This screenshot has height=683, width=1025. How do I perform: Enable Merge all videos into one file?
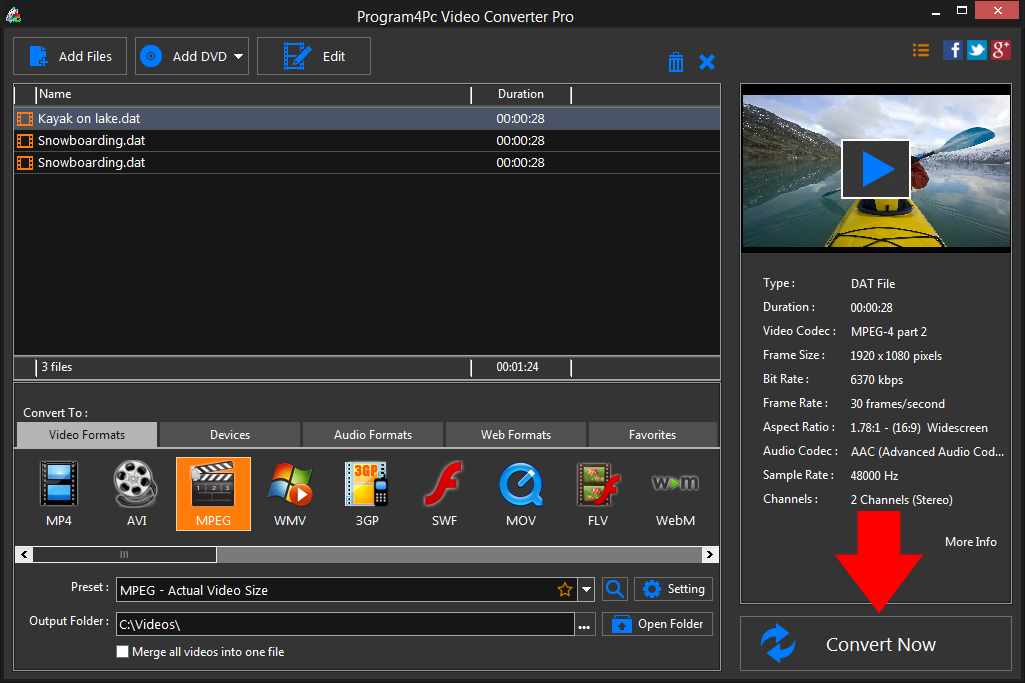point(123,652)
